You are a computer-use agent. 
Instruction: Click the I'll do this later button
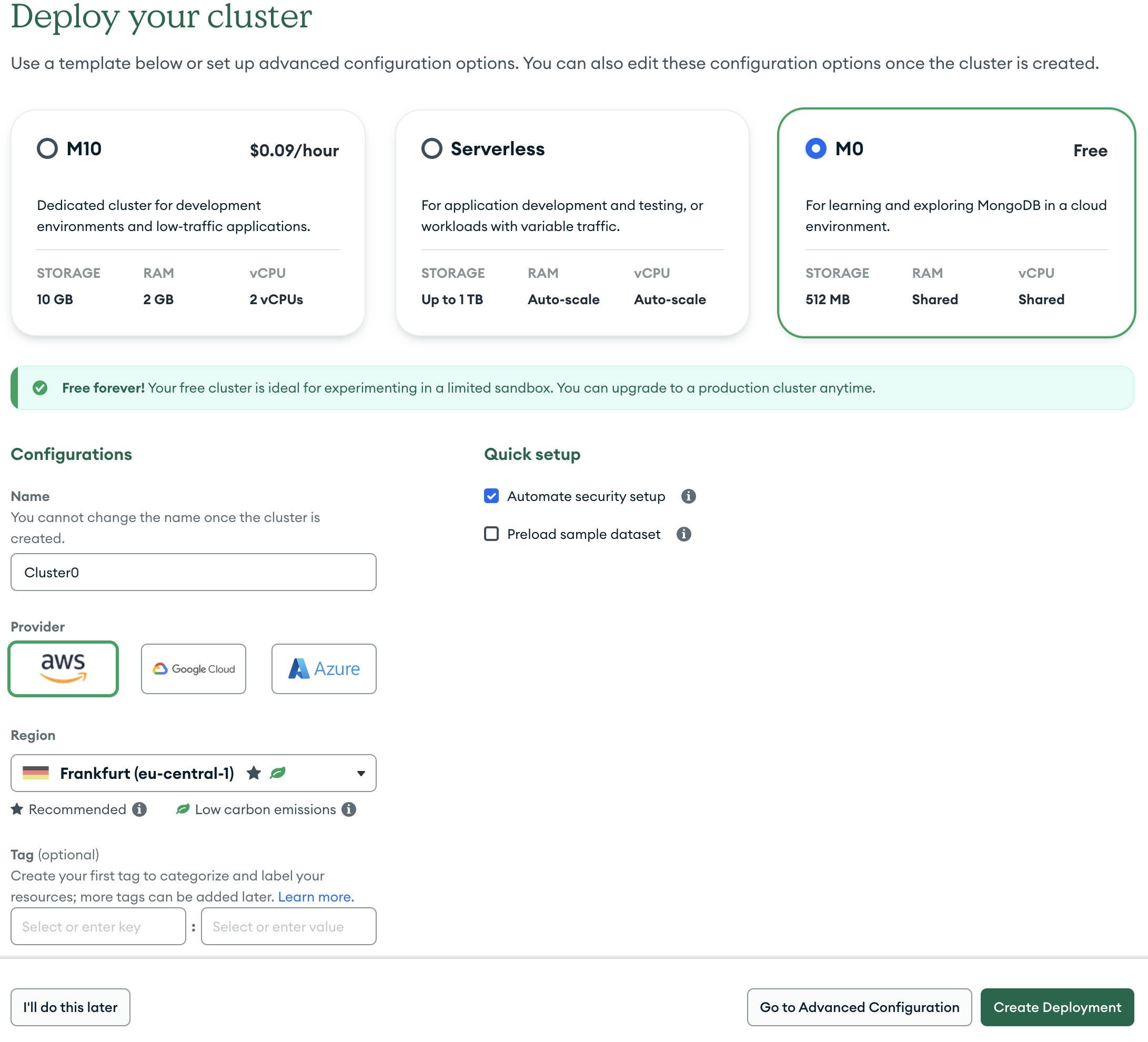[70, 1007]
